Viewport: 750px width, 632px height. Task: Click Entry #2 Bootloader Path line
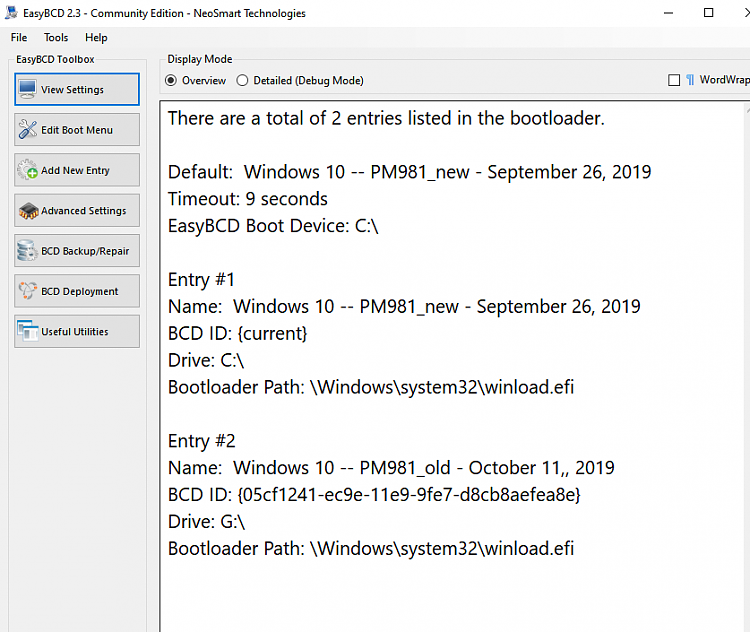(371, 549)
